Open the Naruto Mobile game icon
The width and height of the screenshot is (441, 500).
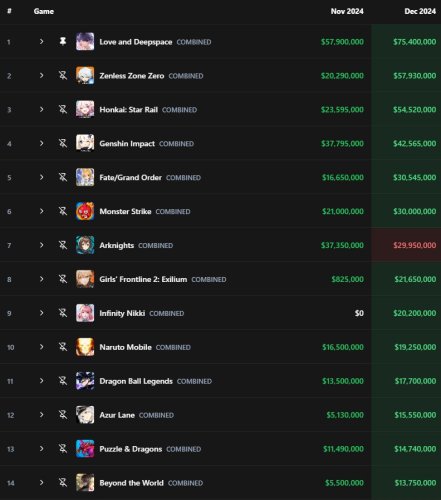(x=85, y=347)
